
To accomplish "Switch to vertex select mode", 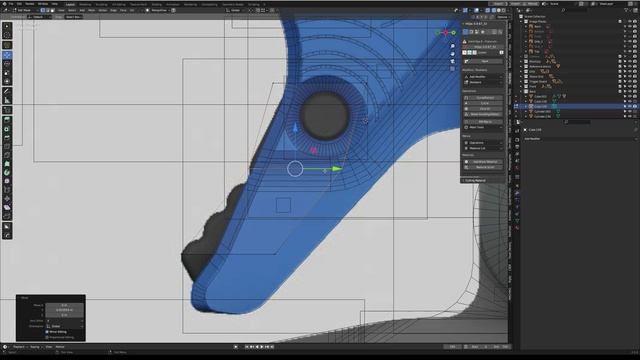I will click(x=43, y=10).
